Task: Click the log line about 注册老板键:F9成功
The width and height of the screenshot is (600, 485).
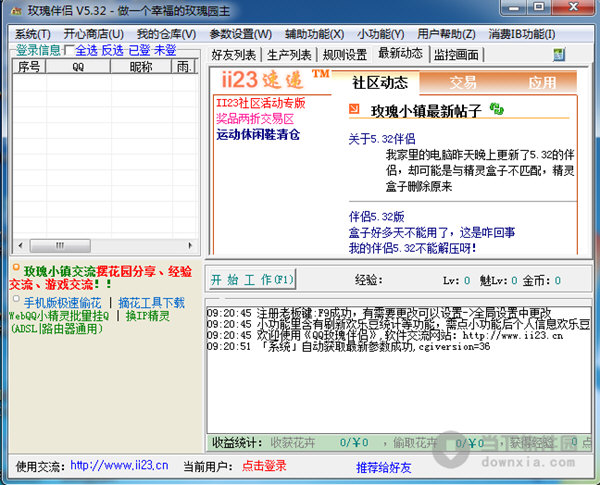Action: click(x=379, y=313)
